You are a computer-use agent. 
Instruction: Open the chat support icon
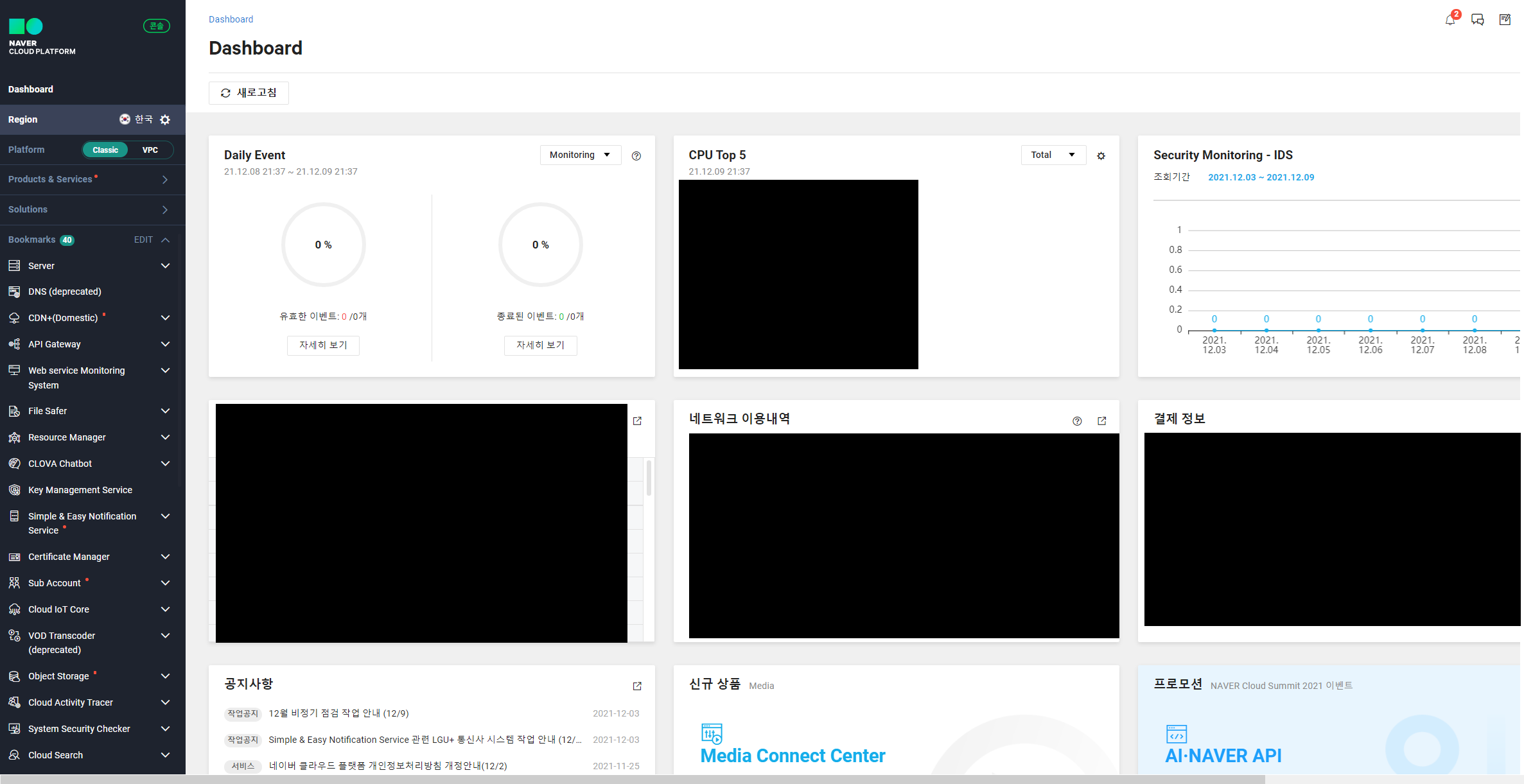(1477, 20)
